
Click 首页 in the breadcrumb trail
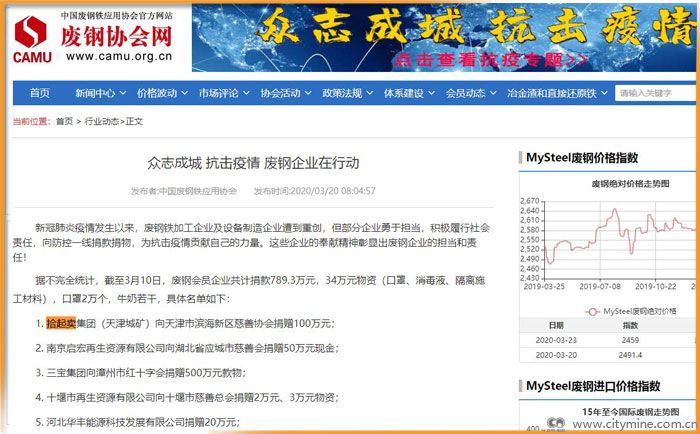click(x=64, y=121)
